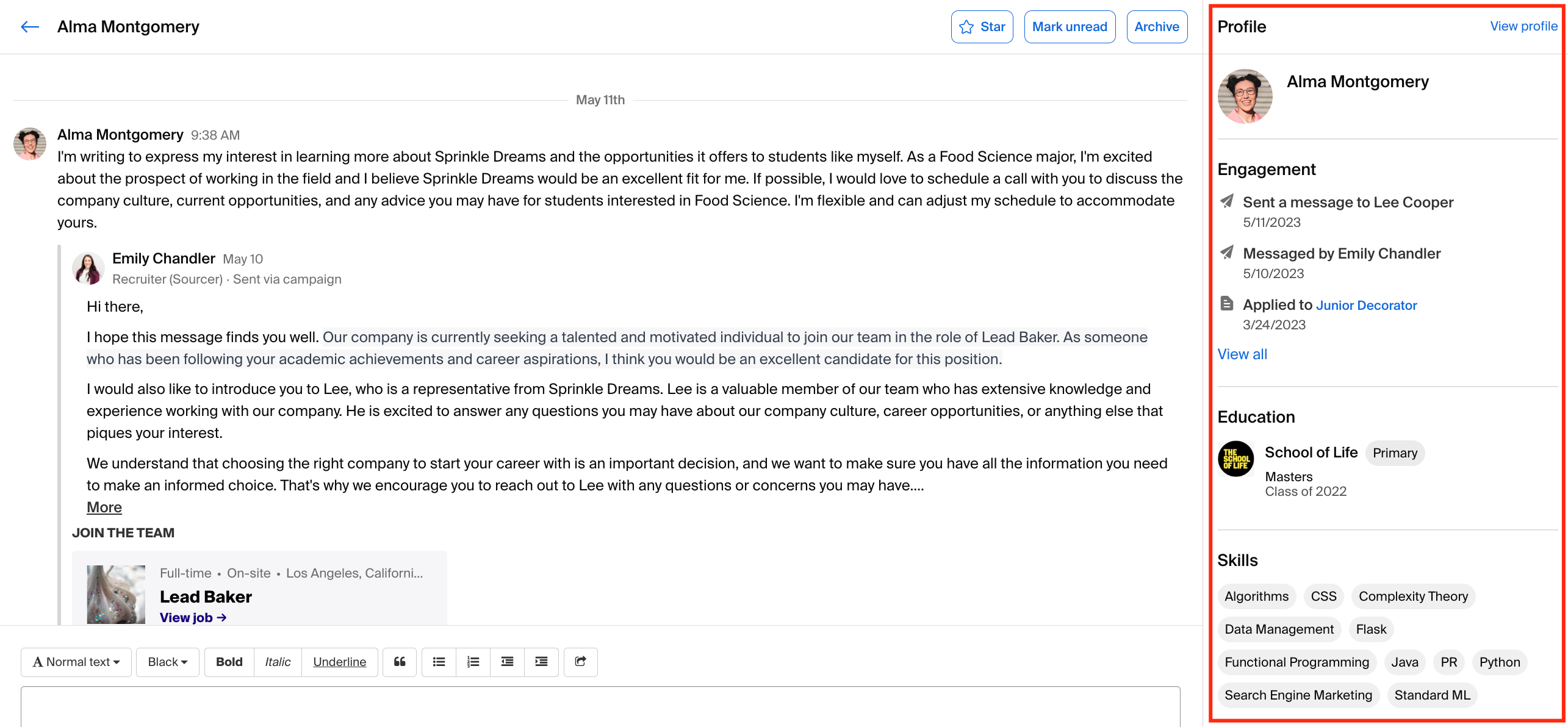Click the Complexity Theory skill tag
Screen dimensions: 1568x727
1413,596
